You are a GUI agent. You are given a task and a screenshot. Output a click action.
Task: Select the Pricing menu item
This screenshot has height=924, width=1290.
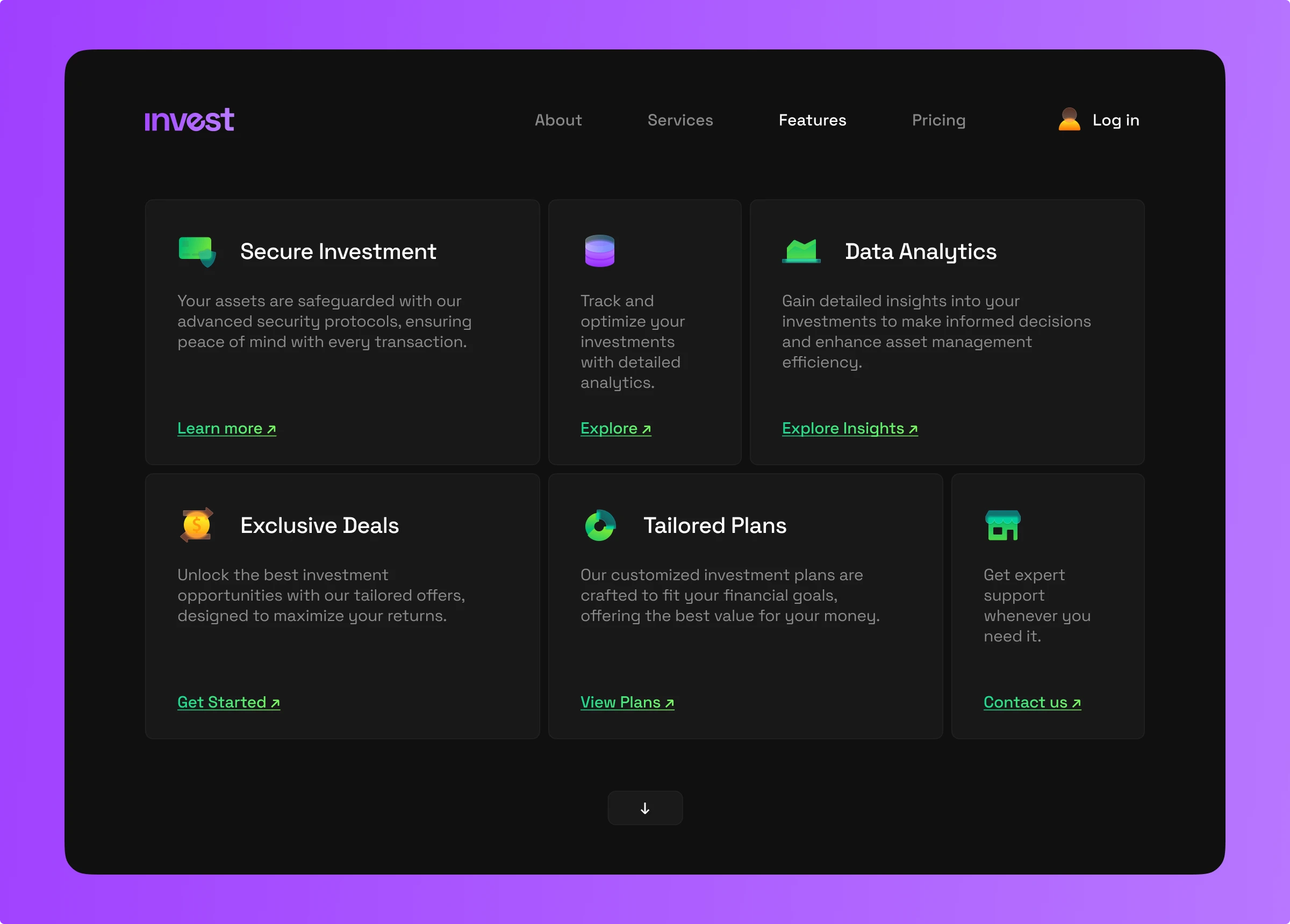(x=938, y=120)
